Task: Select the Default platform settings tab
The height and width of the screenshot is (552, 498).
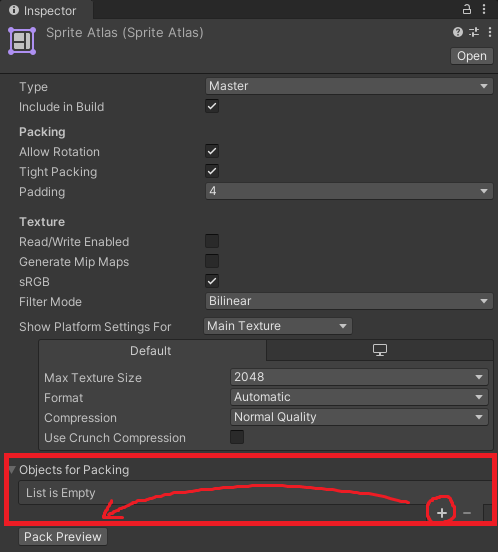Action: pos(152,351)
